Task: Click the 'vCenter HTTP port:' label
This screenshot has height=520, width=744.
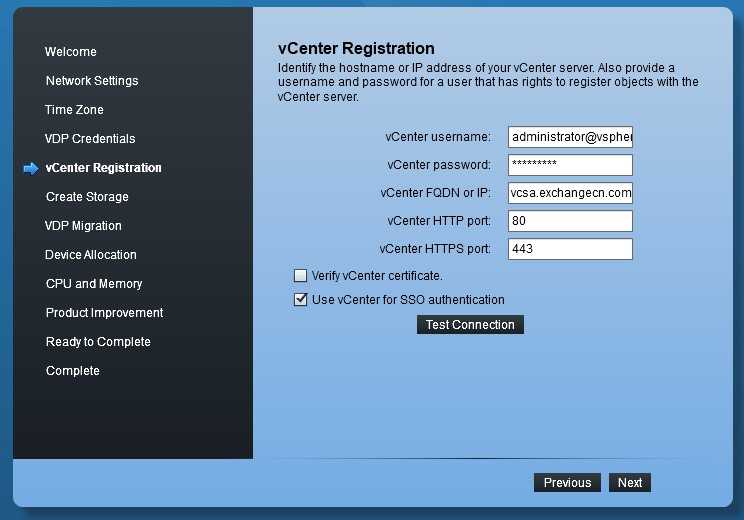Action: (x=439, y=221)
